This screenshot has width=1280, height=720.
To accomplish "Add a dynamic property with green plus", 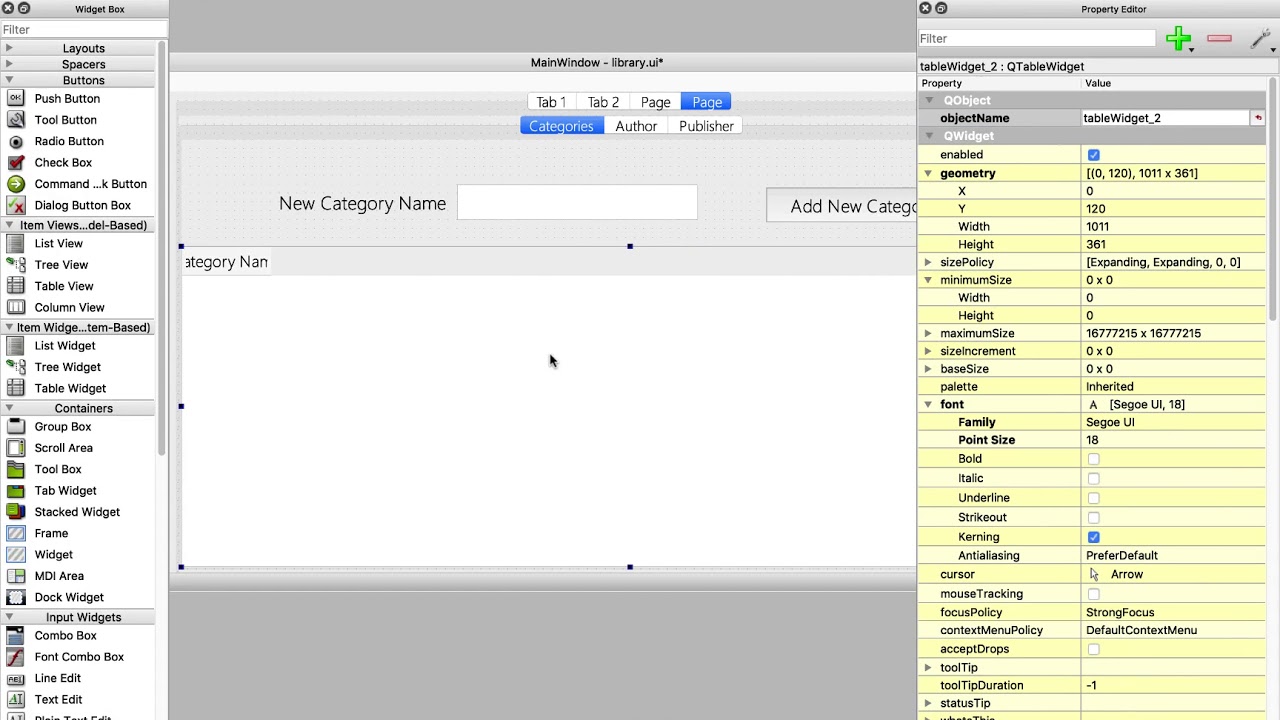I will tap(1178, 39).
